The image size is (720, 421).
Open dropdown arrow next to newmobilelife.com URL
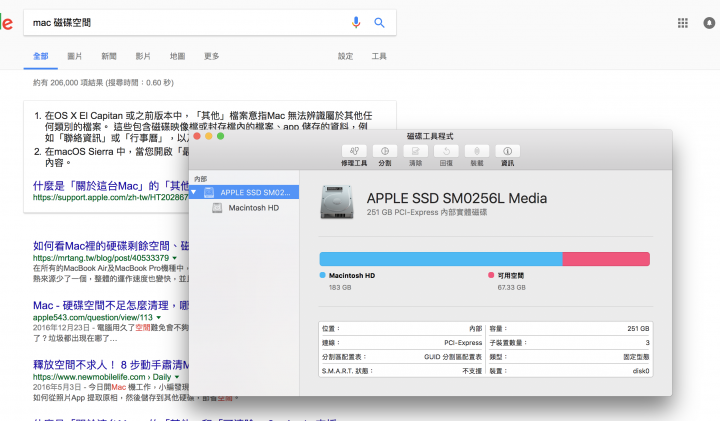(177, 377)
